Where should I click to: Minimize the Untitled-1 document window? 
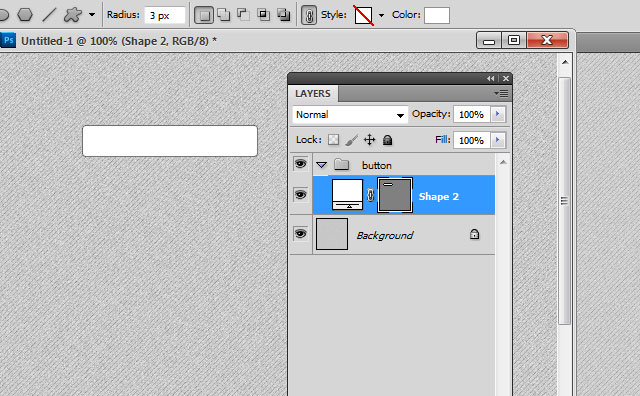(489, 40)
